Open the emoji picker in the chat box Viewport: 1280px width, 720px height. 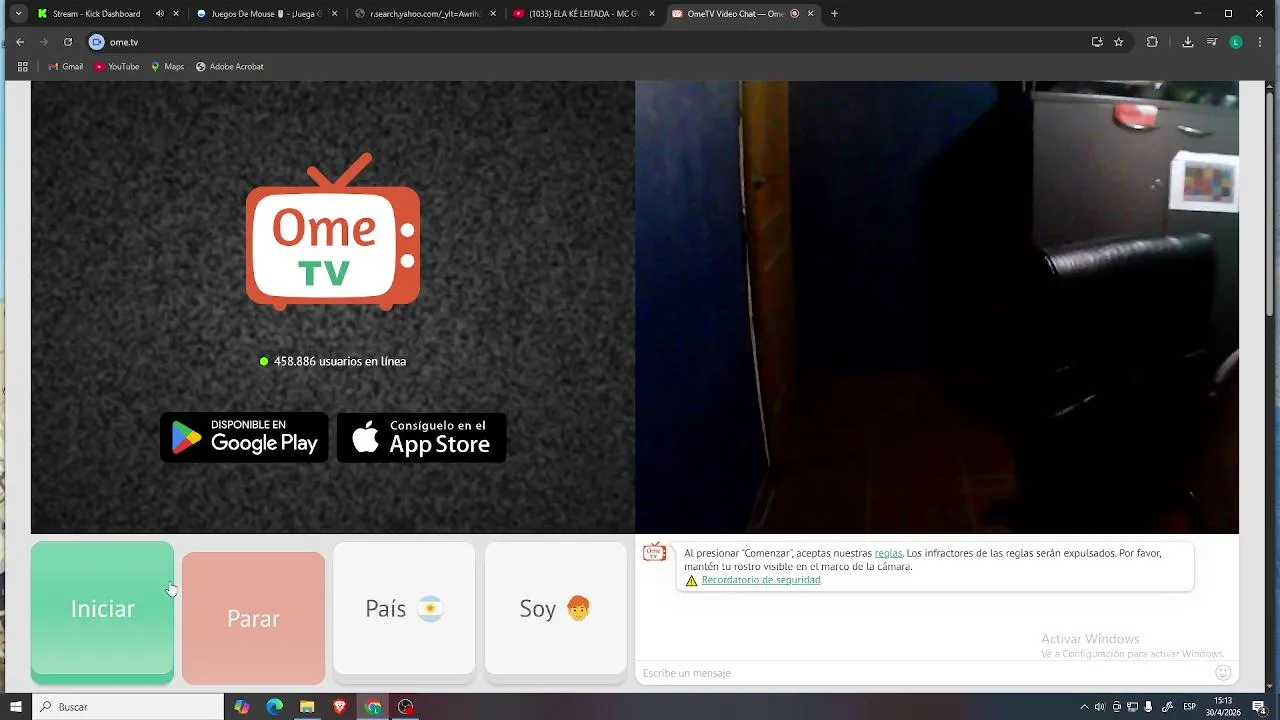pyautogui.click(x=1222, y=673)
